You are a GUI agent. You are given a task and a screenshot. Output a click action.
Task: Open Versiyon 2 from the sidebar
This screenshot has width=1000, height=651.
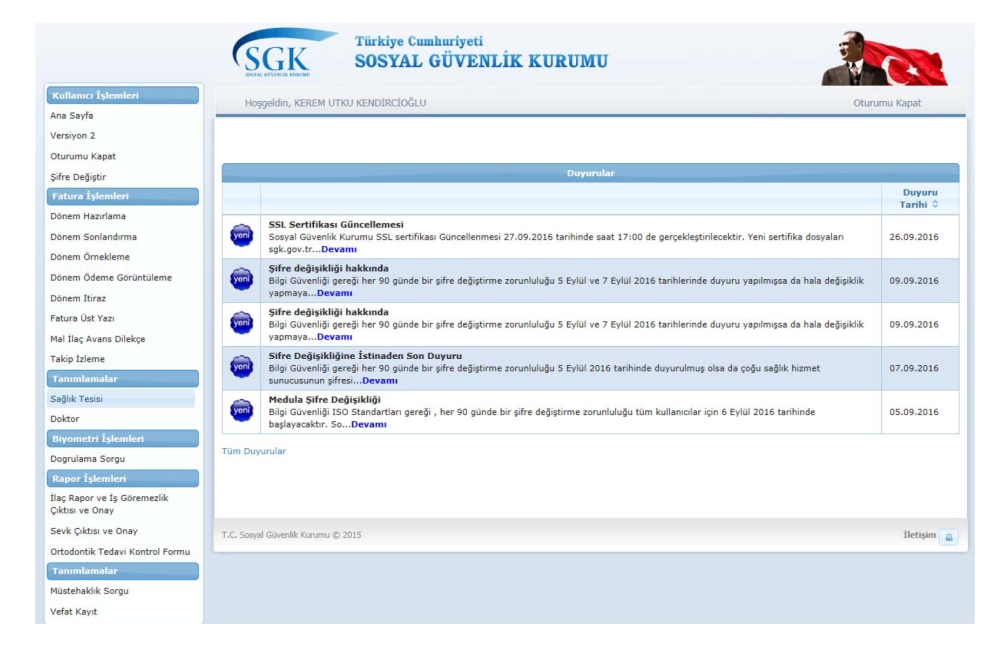click(73, 136)
